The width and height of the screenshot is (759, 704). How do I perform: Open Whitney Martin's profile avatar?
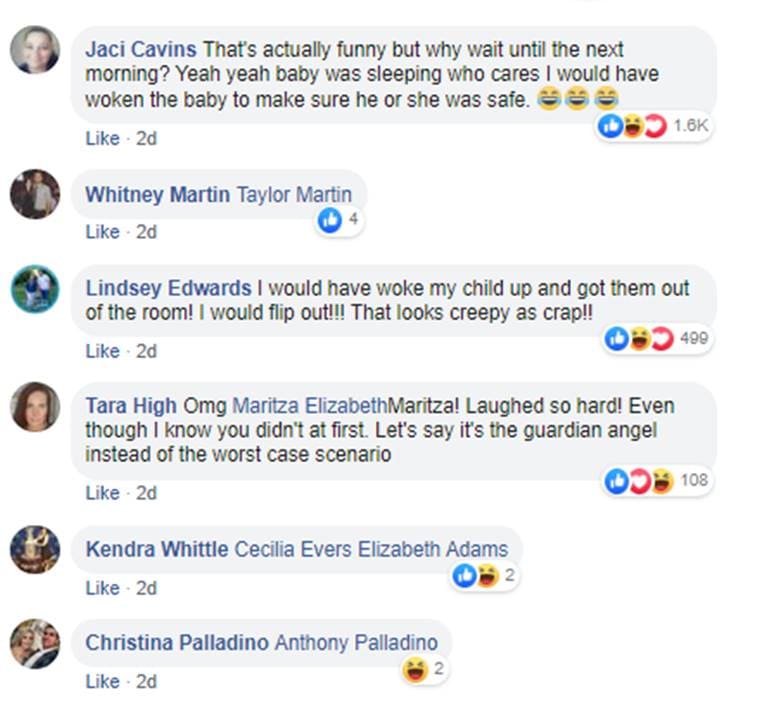35,194
